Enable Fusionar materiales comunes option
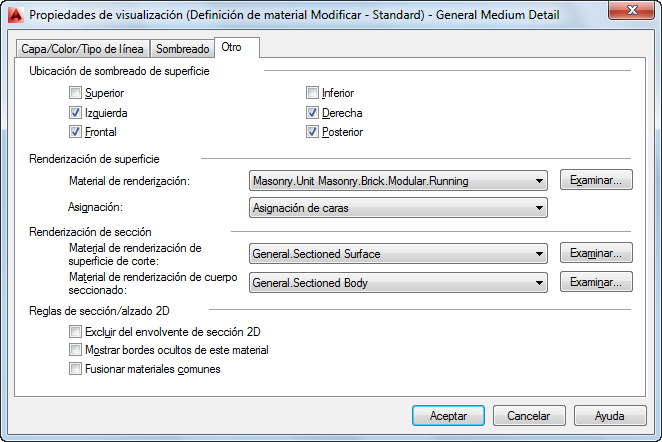This screenshot has height=442, width=662. [x=76, y=369]
